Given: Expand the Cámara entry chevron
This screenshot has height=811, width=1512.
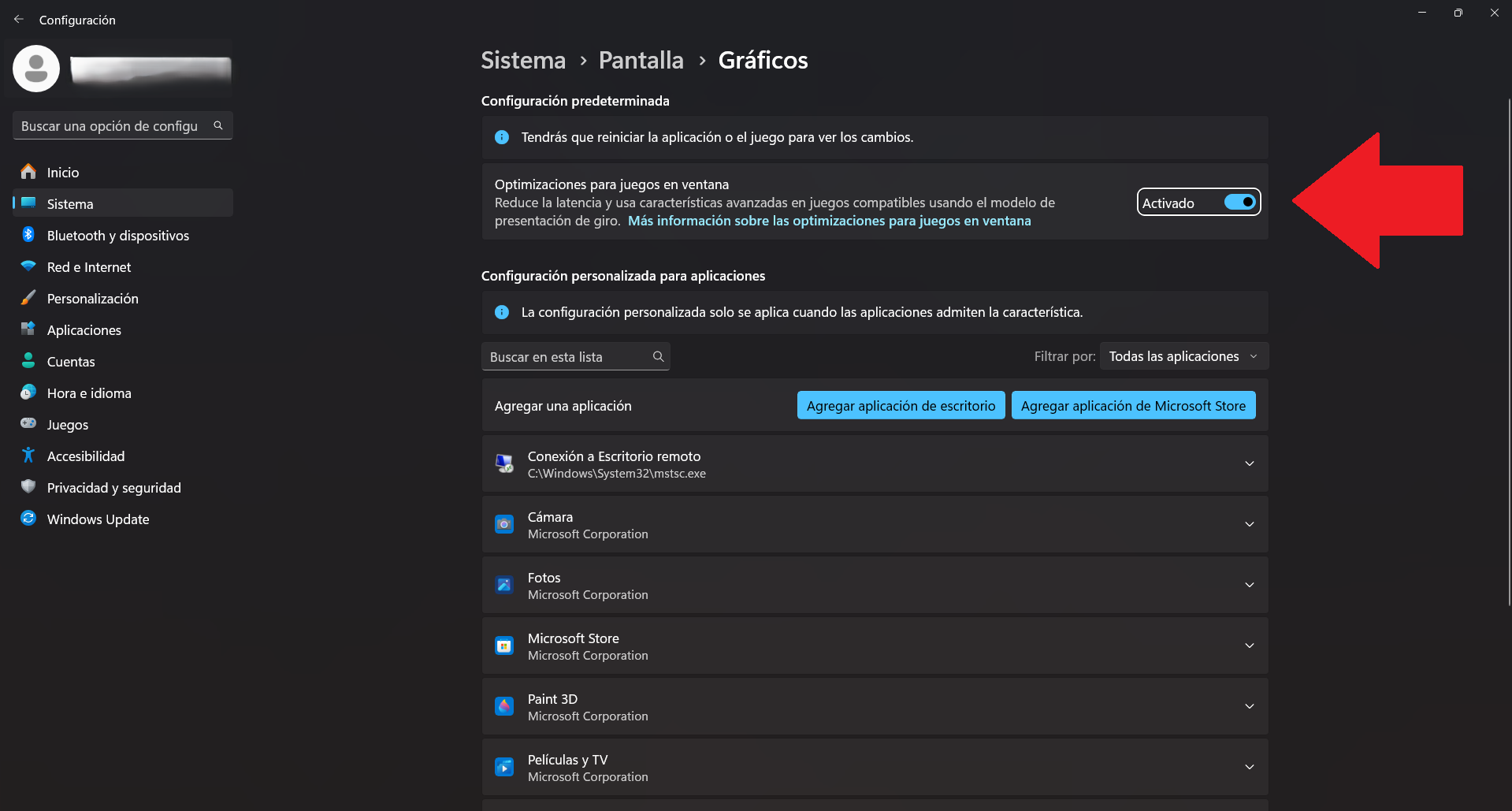Looking at the screenshot, I should pos(1249,524).
